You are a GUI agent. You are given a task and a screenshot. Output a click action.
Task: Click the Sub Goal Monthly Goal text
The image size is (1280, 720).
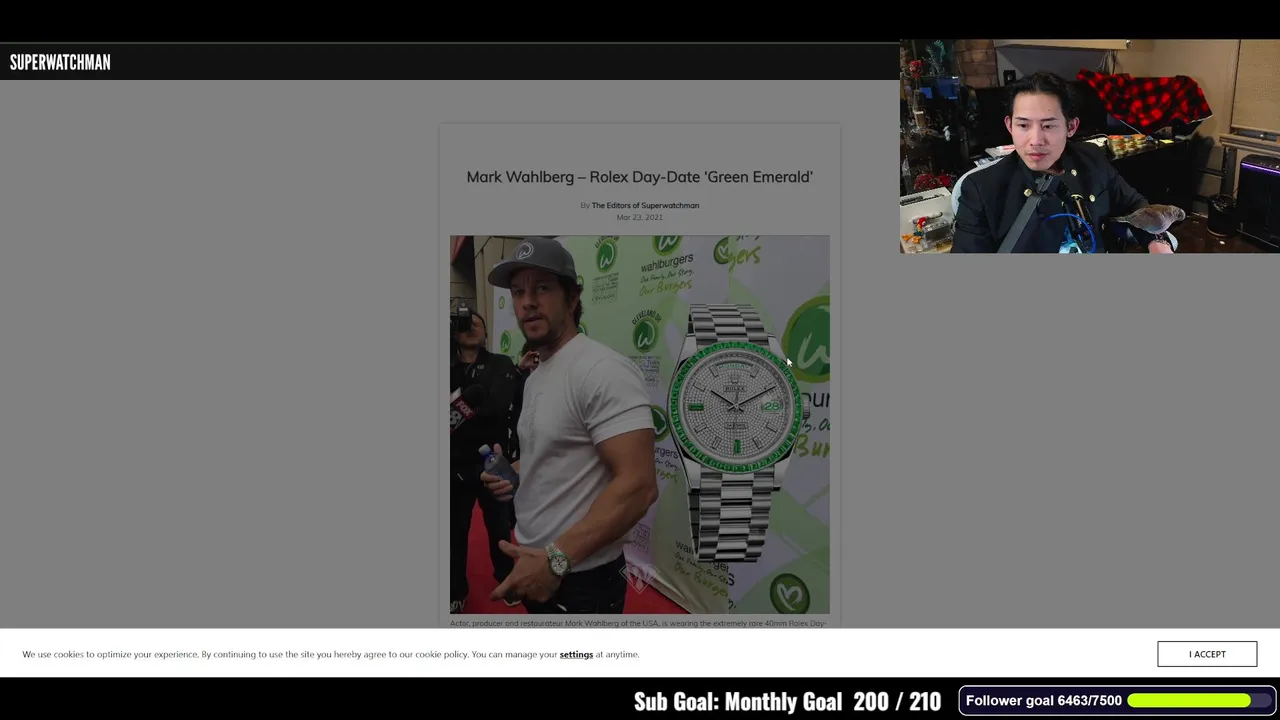[787, 701]
